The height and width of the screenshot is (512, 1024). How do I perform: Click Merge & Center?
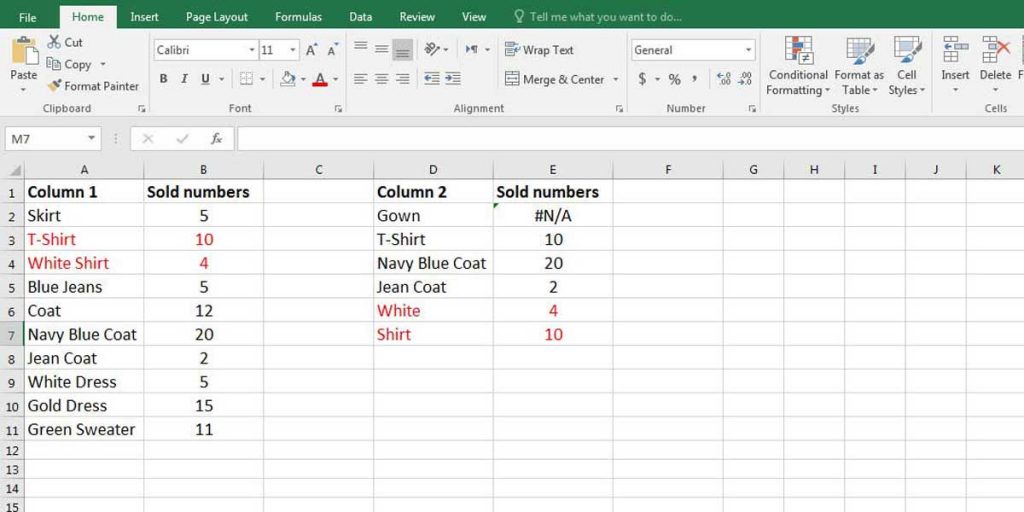tap(554, 79)
